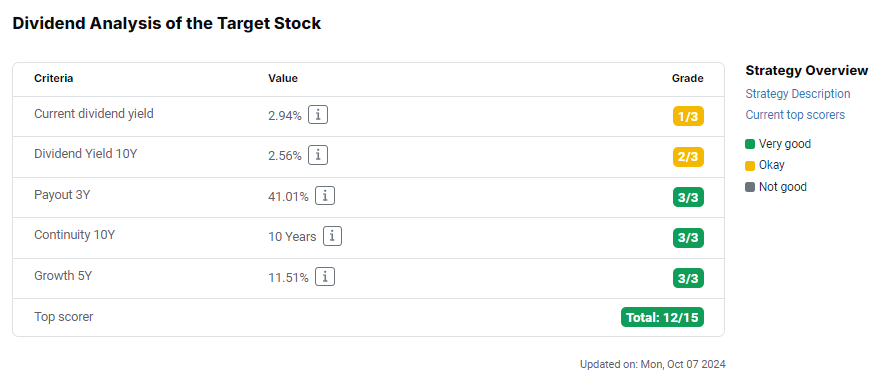Click the Criteria column header

point(53,78)
